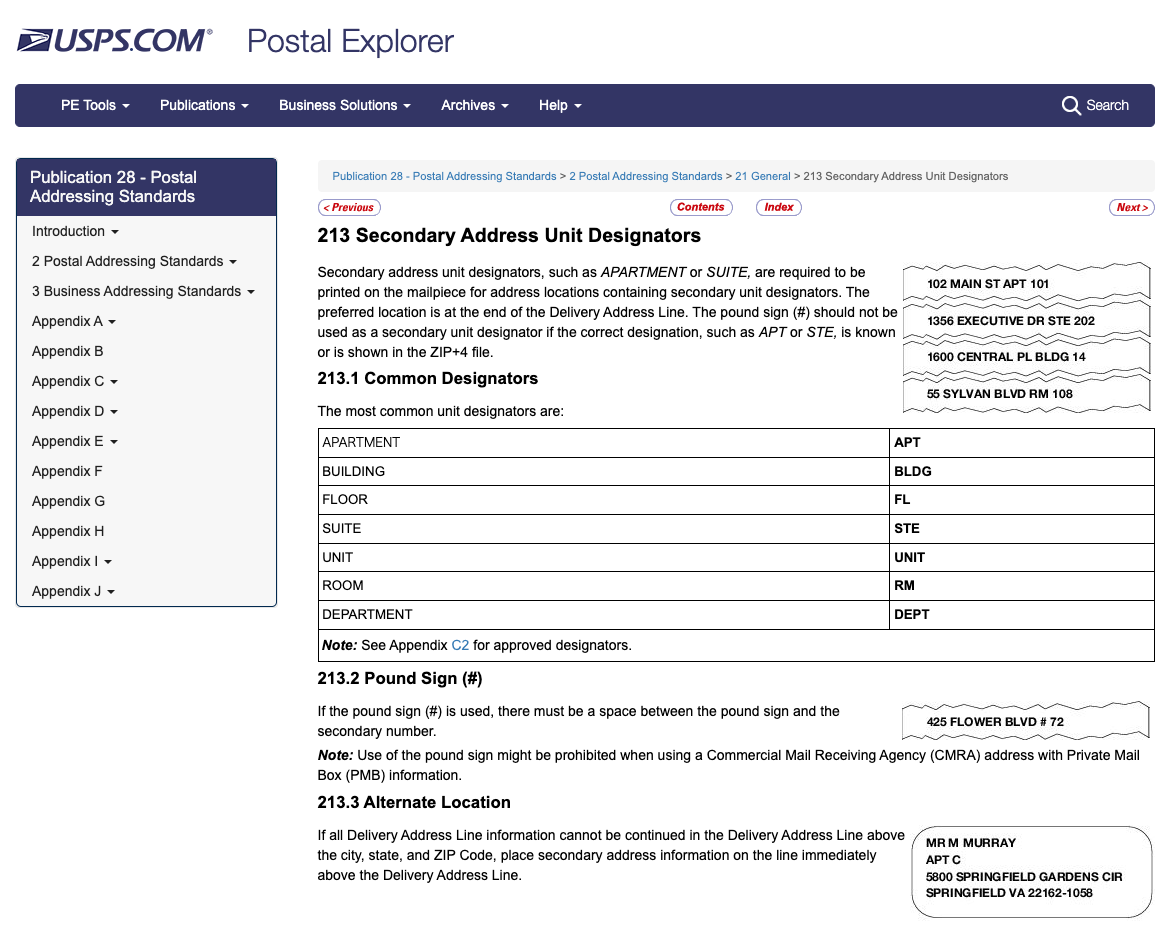This screenshot has width=1170, height=940.
Task: Click the SUITE table cell
Action: click(x=604, y=528)
